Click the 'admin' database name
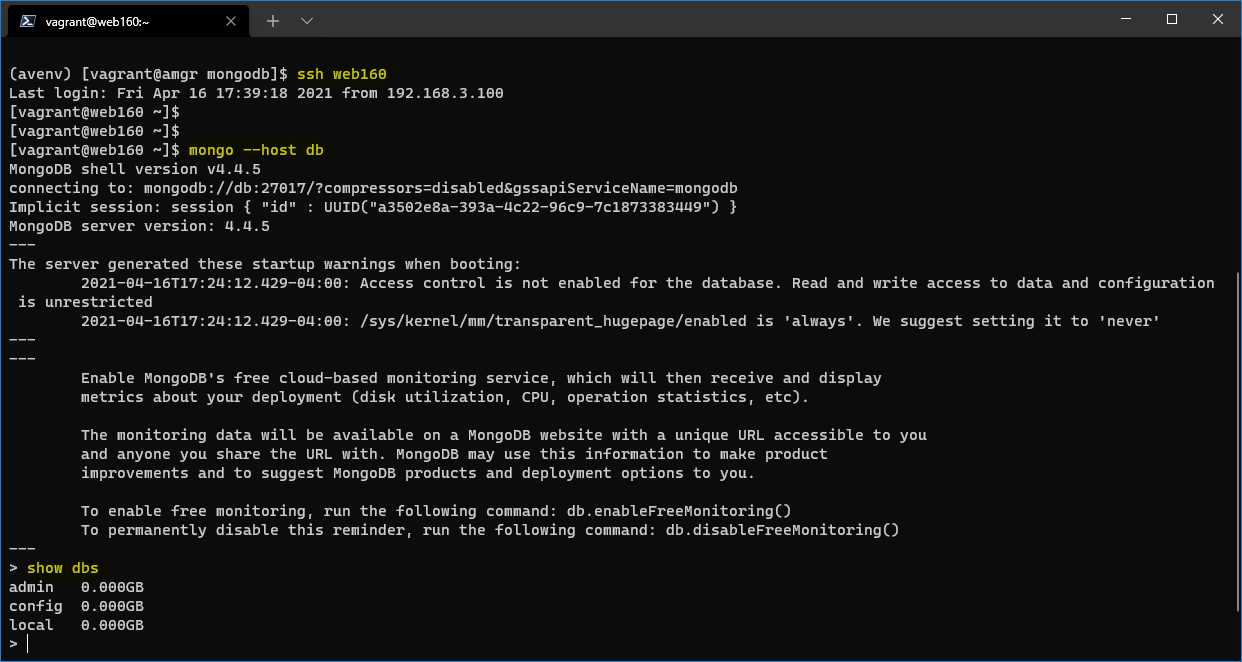The width and height of the screenshot is (1242, 662). point(31,587)
